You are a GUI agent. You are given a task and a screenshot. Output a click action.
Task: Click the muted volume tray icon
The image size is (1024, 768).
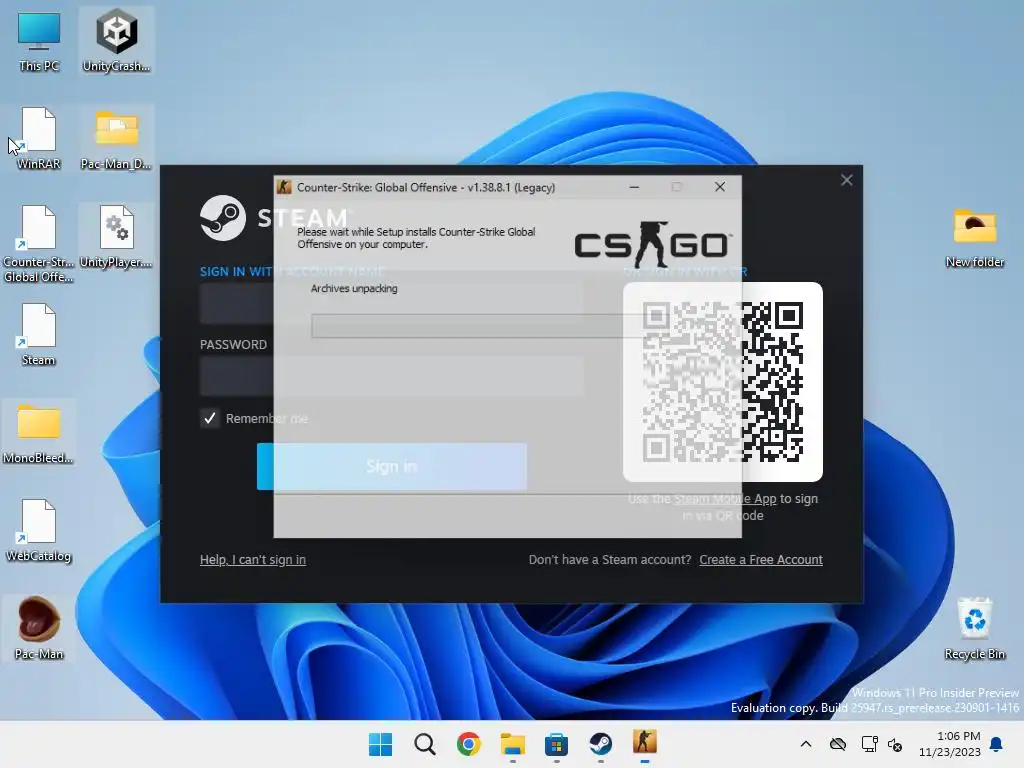click(895, 744)
